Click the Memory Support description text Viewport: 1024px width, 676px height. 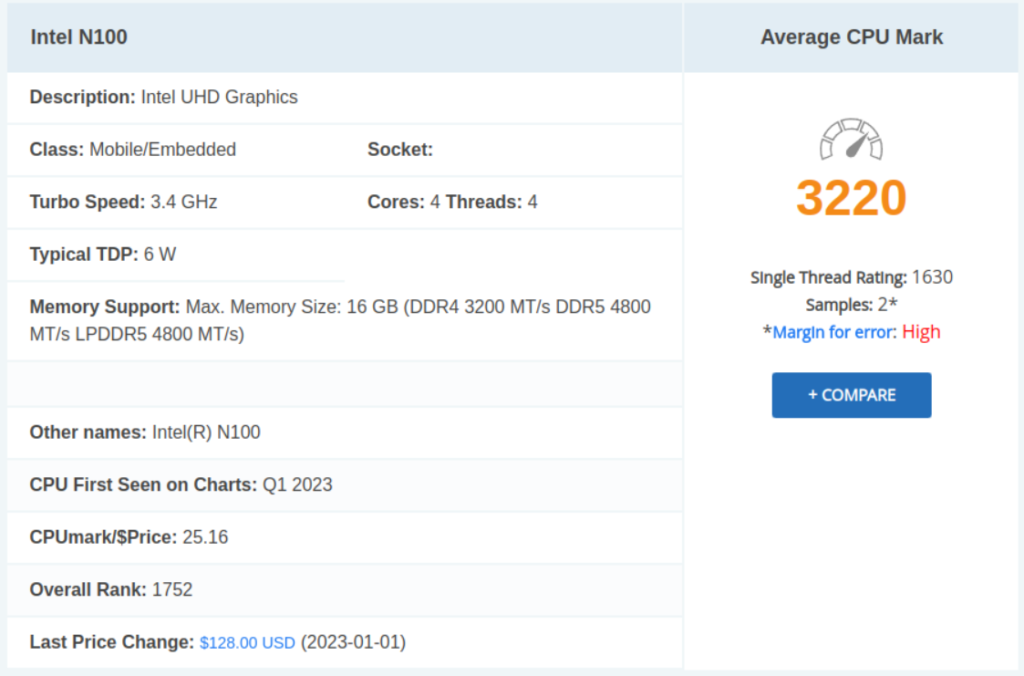tap(340, 320)
